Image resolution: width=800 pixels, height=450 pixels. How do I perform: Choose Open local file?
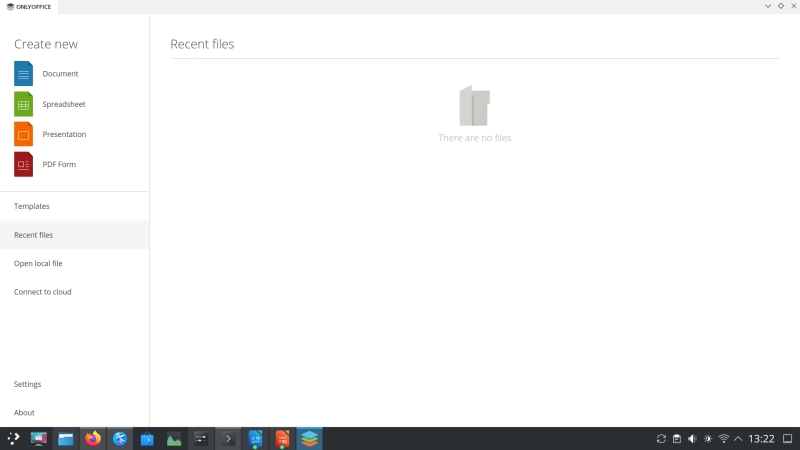pyautogui.click(x=74, y=263)
